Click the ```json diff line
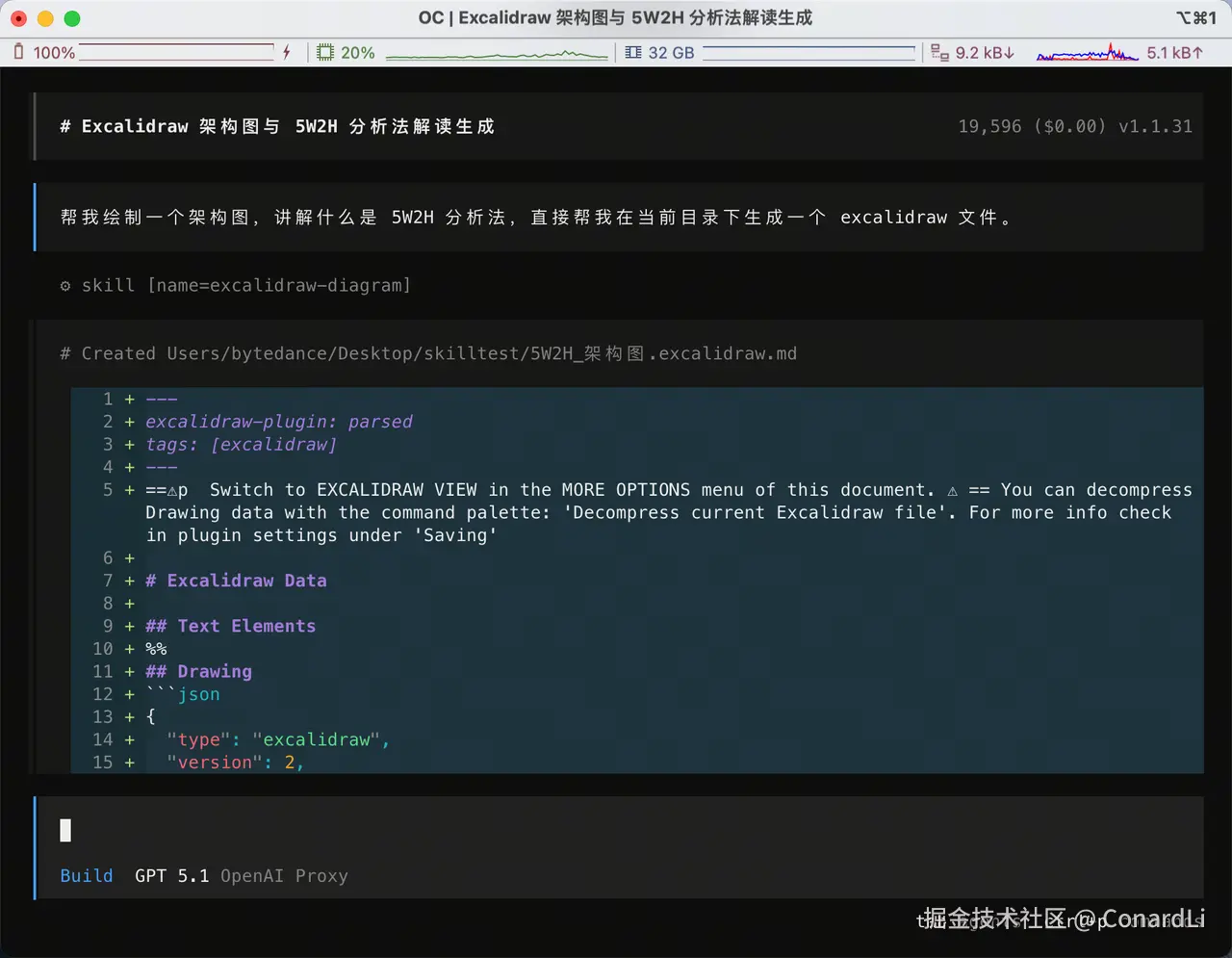 coord(183,694)
